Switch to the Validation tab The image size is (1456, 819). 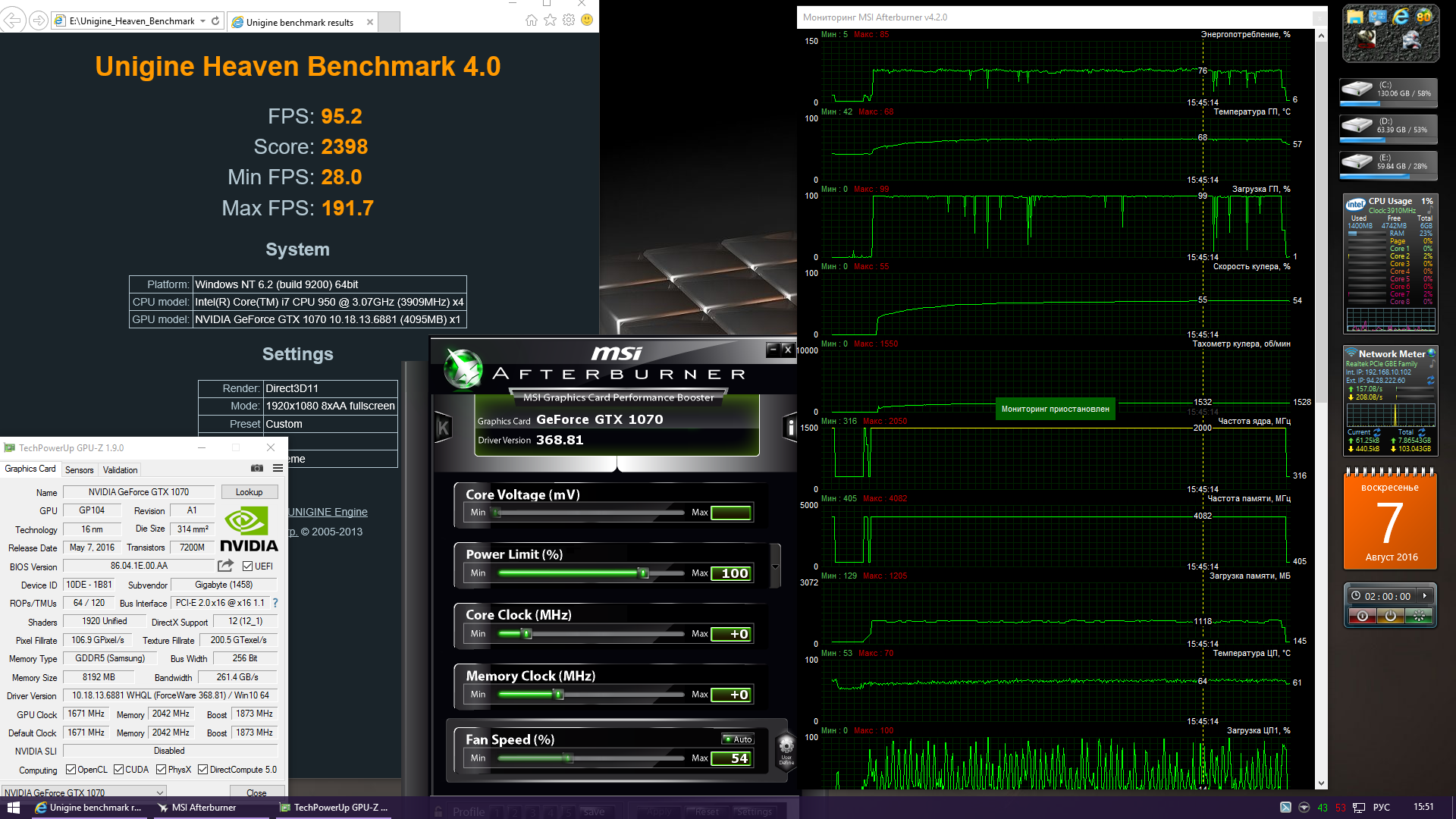[x=120, y=470]
